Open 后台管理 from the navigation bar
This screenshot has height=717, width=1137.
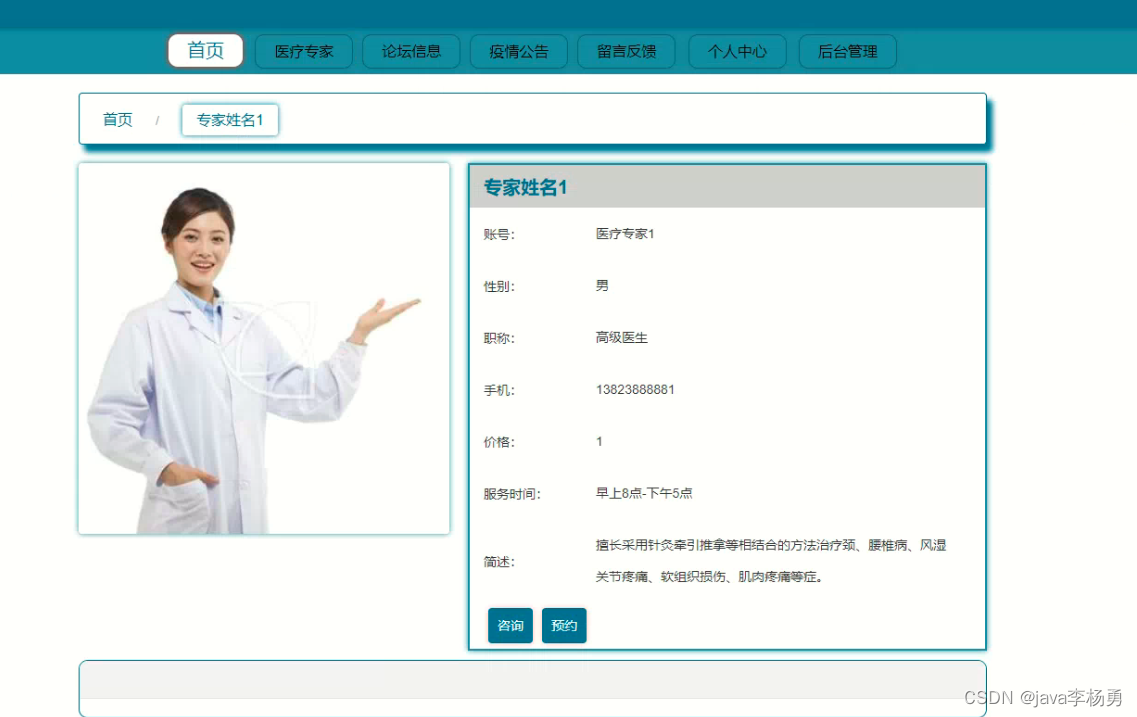(x=847, y=51)
